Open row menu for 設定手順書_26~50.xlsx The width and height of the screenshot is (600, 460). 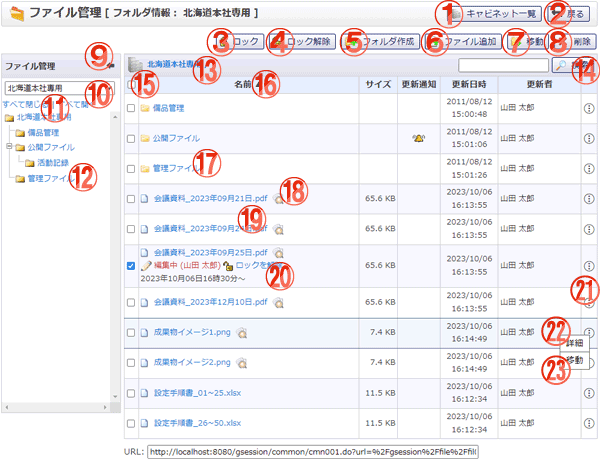589,423
